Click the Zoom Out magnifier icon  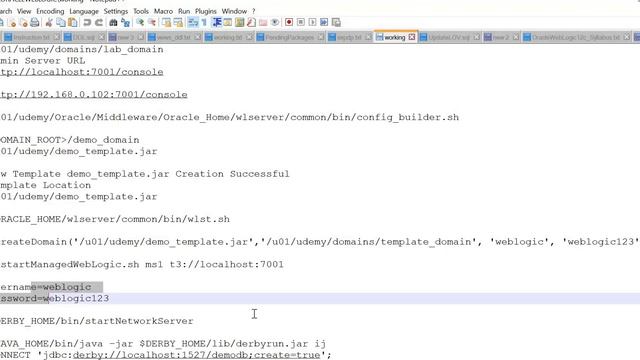click(x=152, y=22)
